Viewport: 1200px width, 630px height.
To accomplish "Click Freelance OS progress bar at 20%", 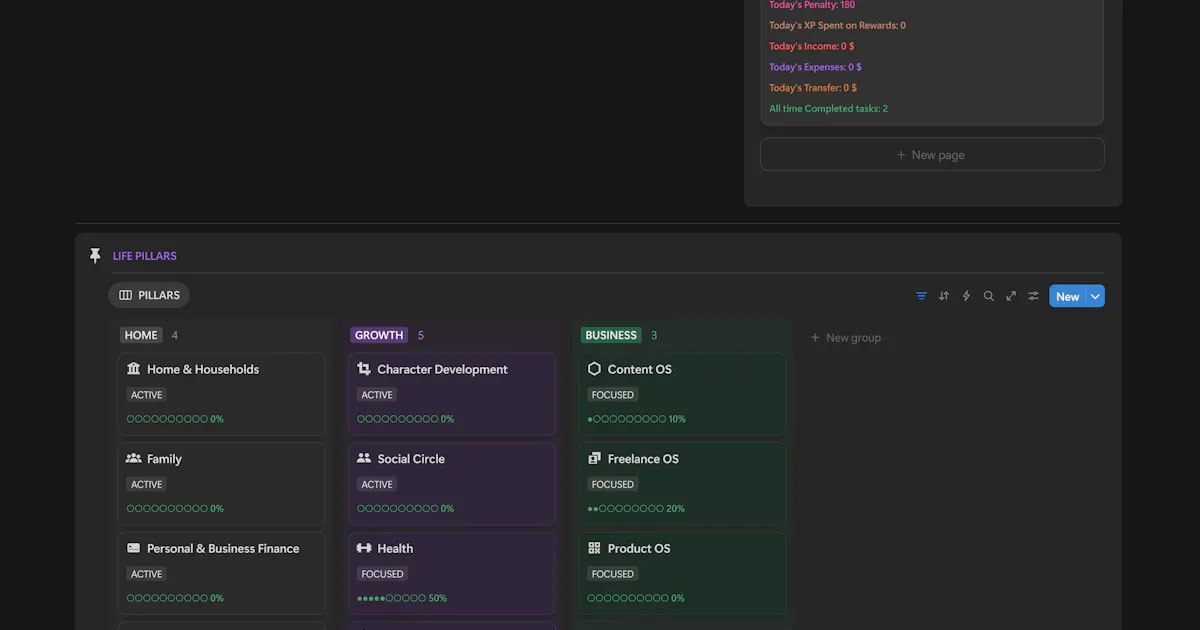I will (636, 508).
